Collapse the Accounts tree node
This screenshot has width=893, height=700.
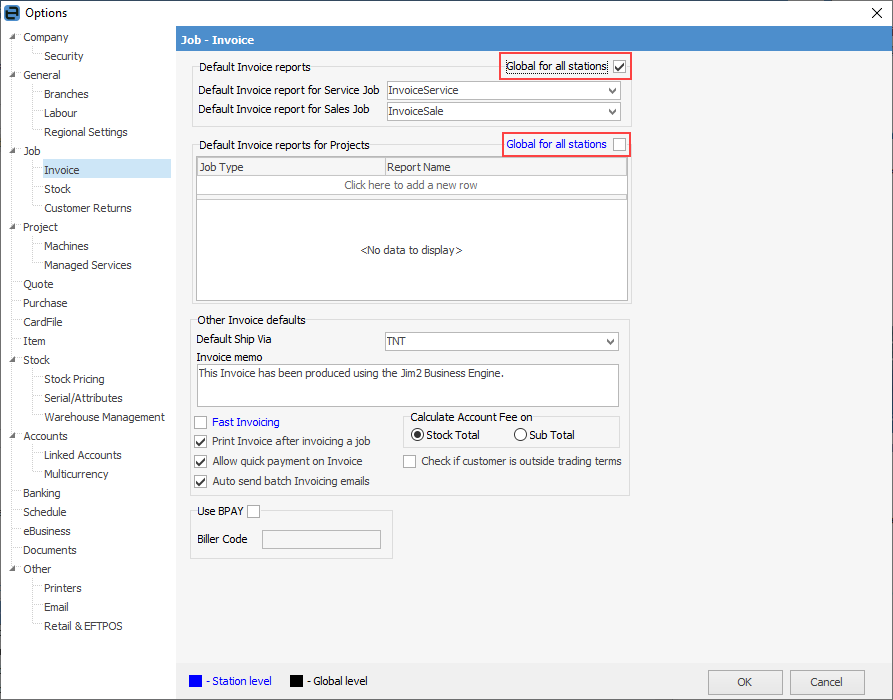point(12,436)
